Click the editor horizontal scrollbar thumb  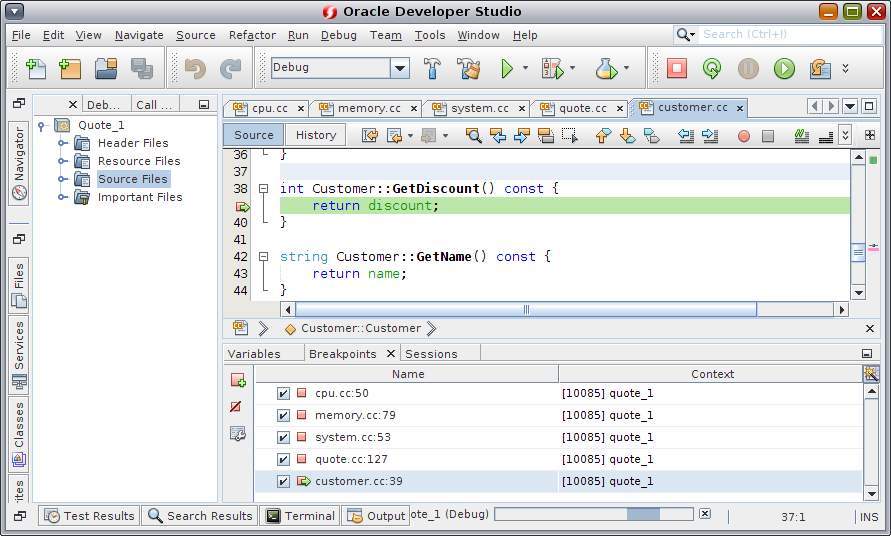tap(526, 310)
